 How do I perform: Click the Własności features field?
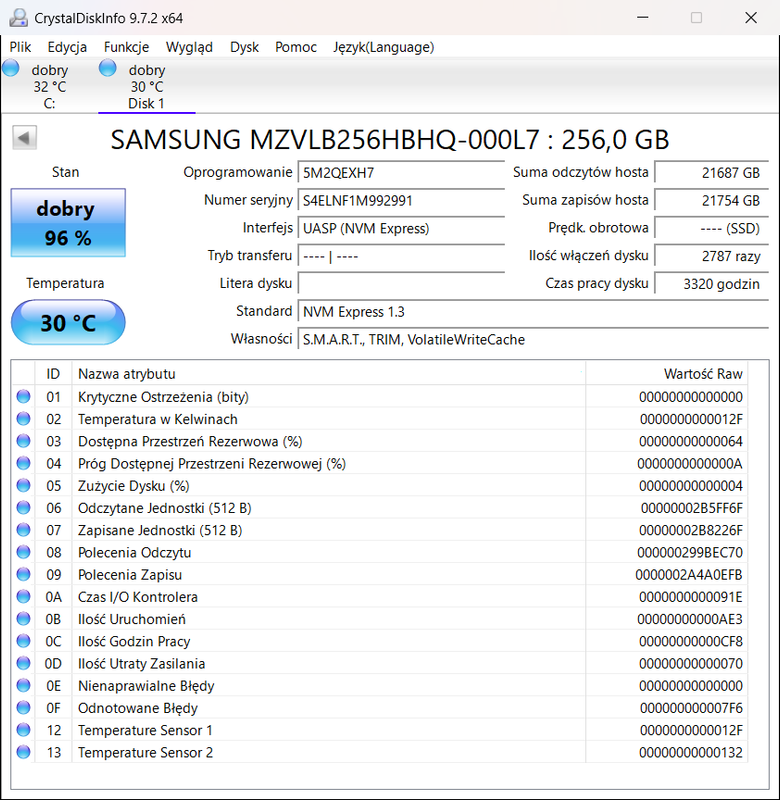(533, 339)
